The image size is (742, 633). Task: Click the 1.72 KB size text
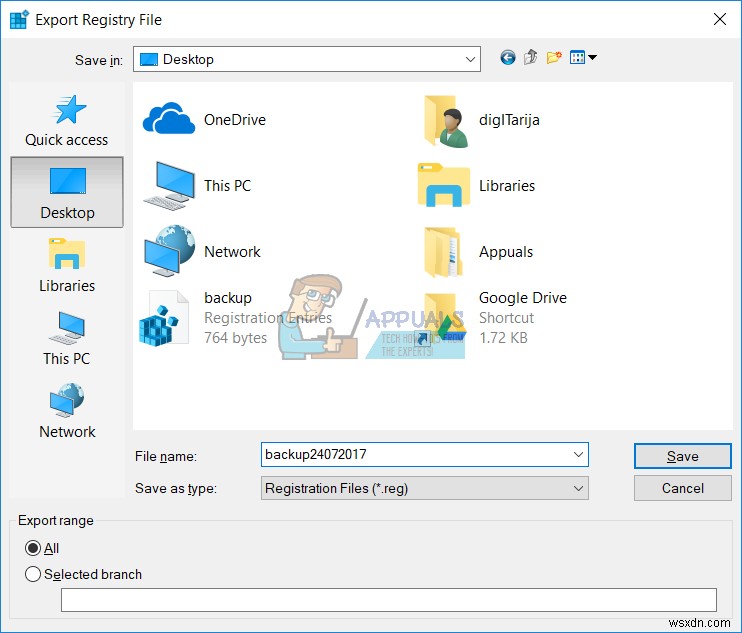[503, 338]
